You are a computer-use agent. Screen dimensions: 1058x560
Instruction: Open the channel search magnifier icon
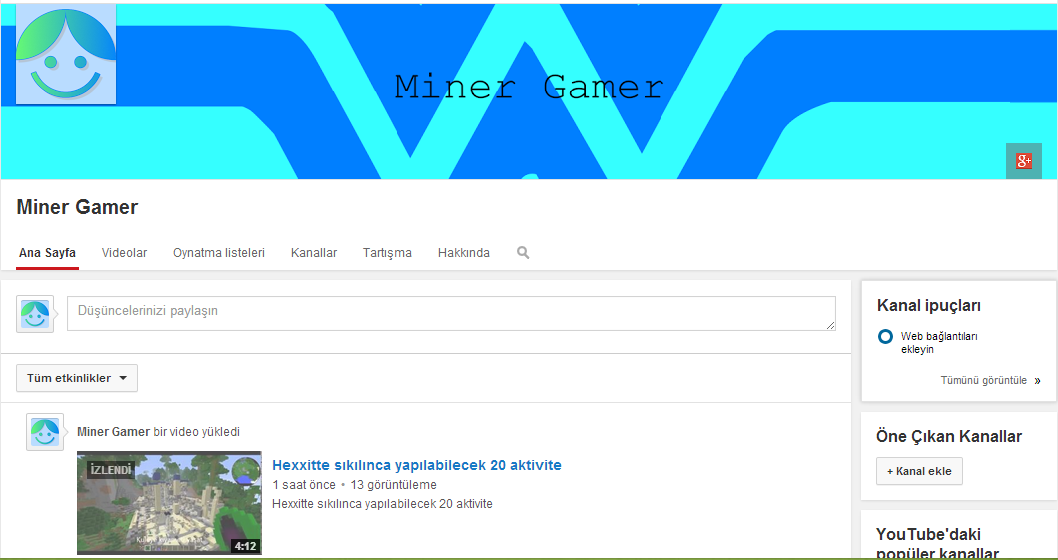[523, 252]
